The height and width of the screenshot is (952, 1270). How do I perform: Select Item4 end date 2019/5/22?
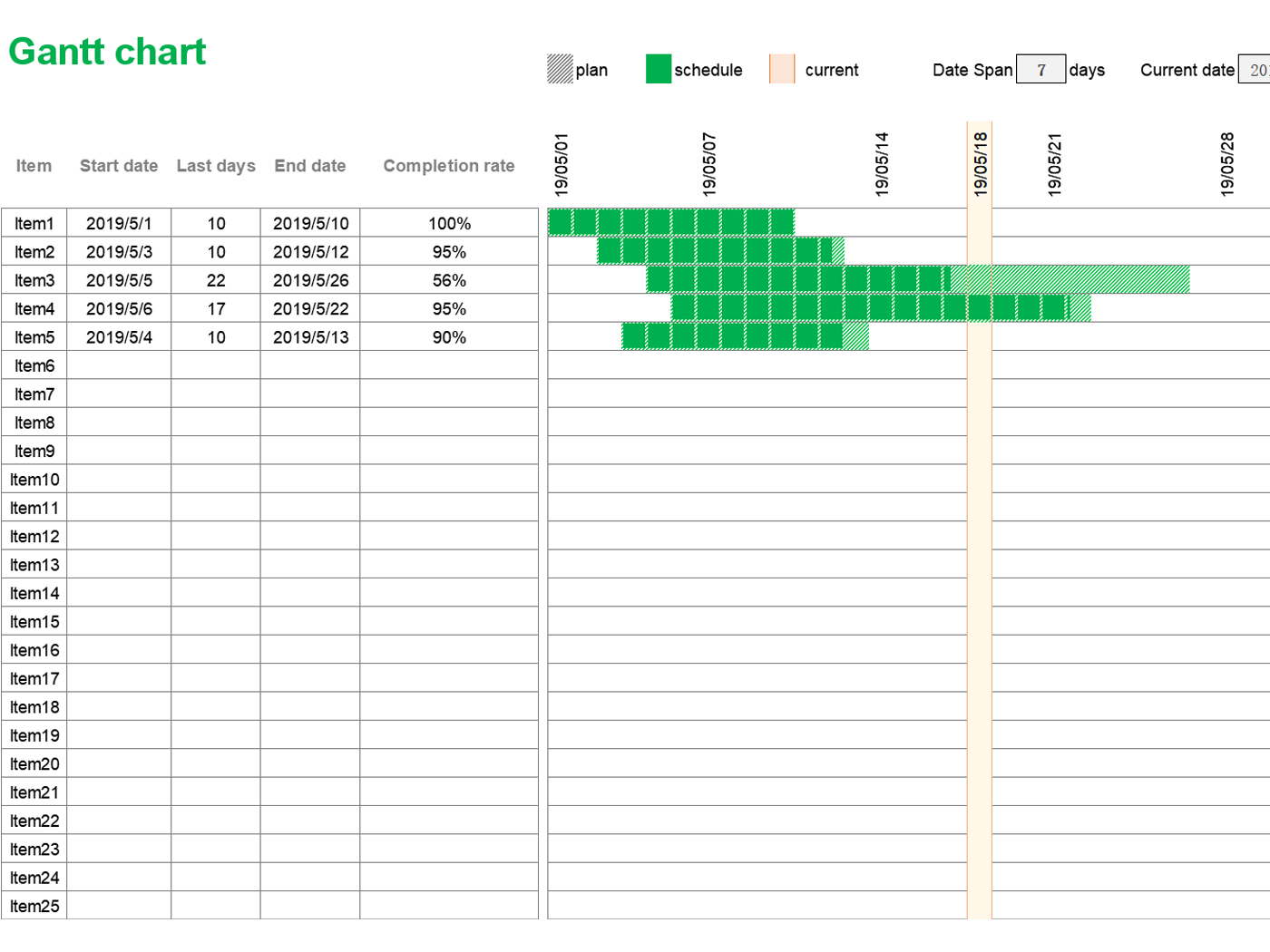click(x=310, y=308)
